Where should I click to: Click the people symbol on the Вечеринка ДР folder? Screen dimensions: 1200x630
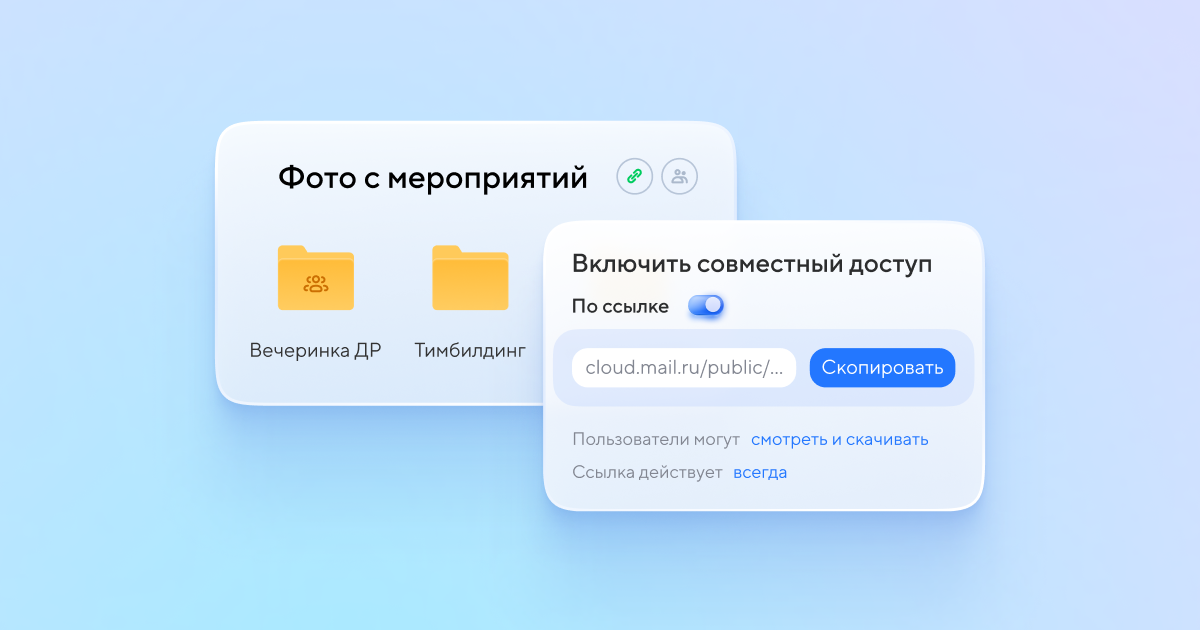[x=315, y=283]
